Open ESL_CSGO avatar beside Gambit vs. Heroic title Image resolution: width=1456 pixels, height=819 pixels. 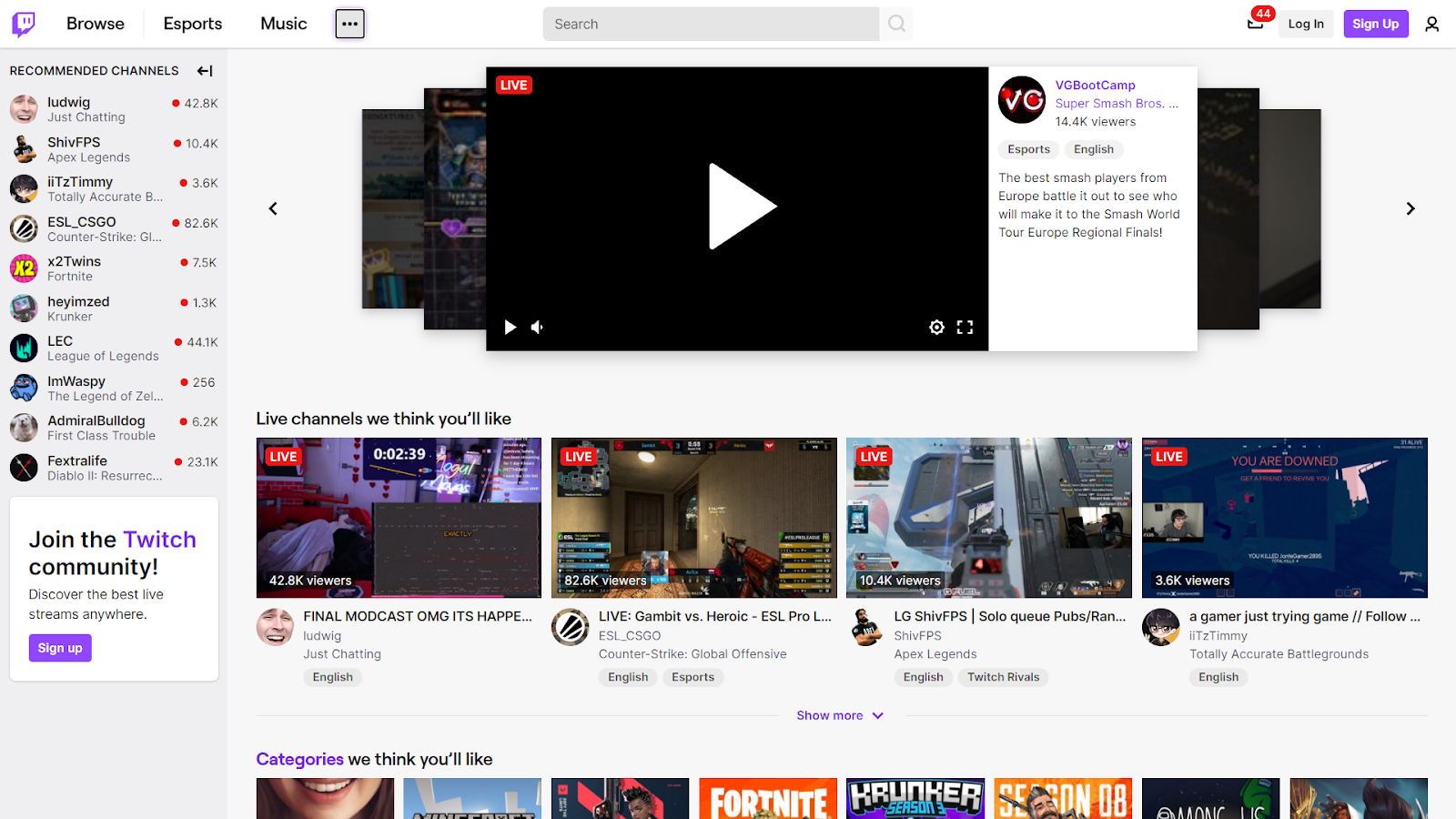pos(571,627)
